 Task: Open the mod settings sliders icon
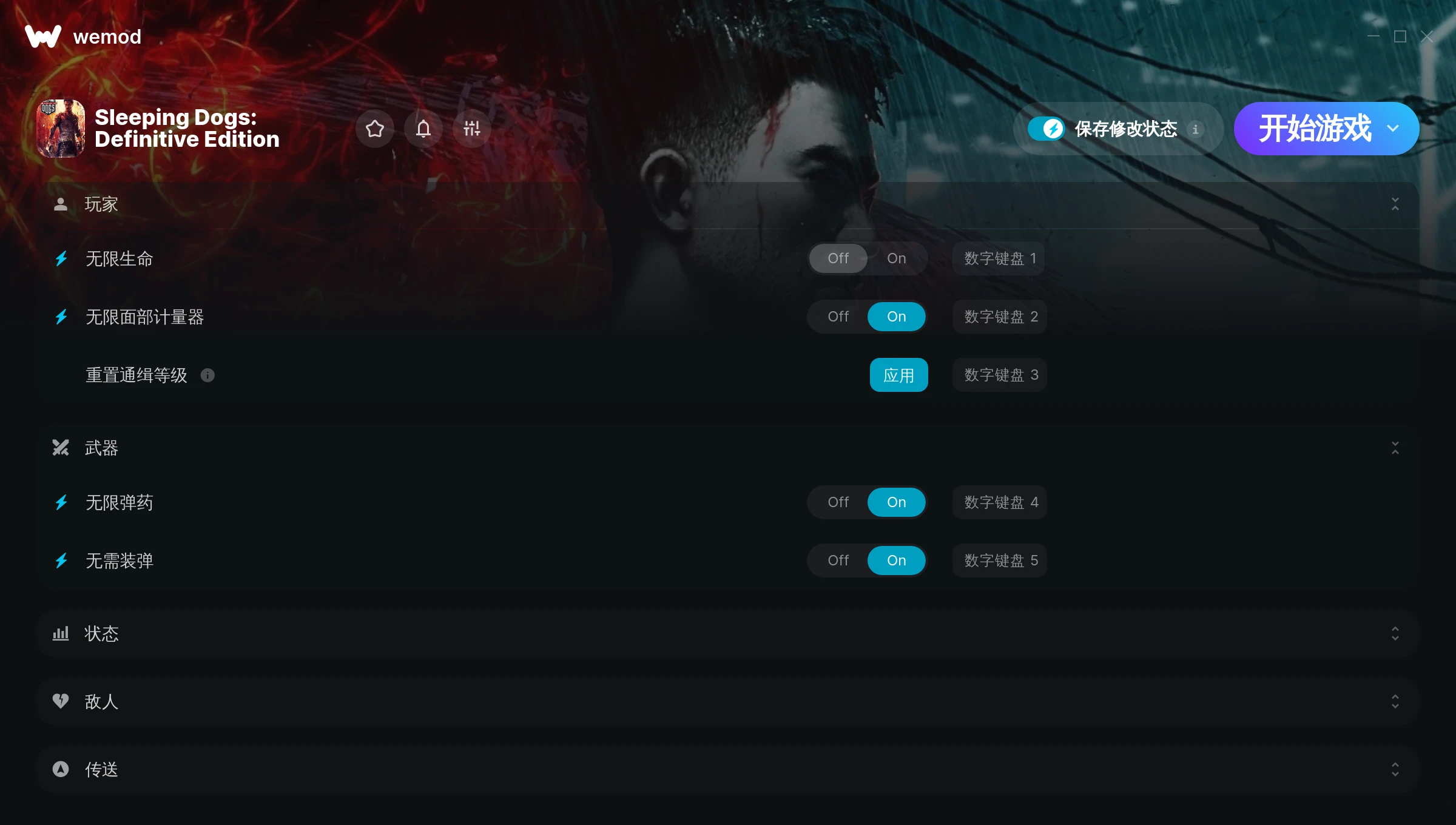(472, 129)
